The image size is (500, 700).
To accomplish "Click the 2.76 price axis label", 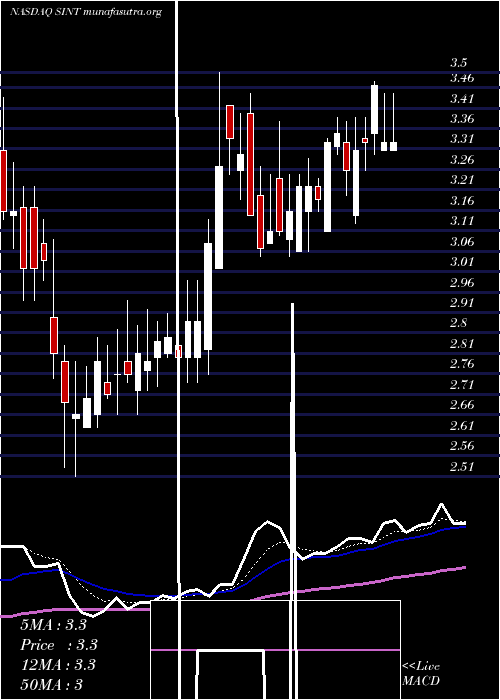I will (x=462, y=364).
